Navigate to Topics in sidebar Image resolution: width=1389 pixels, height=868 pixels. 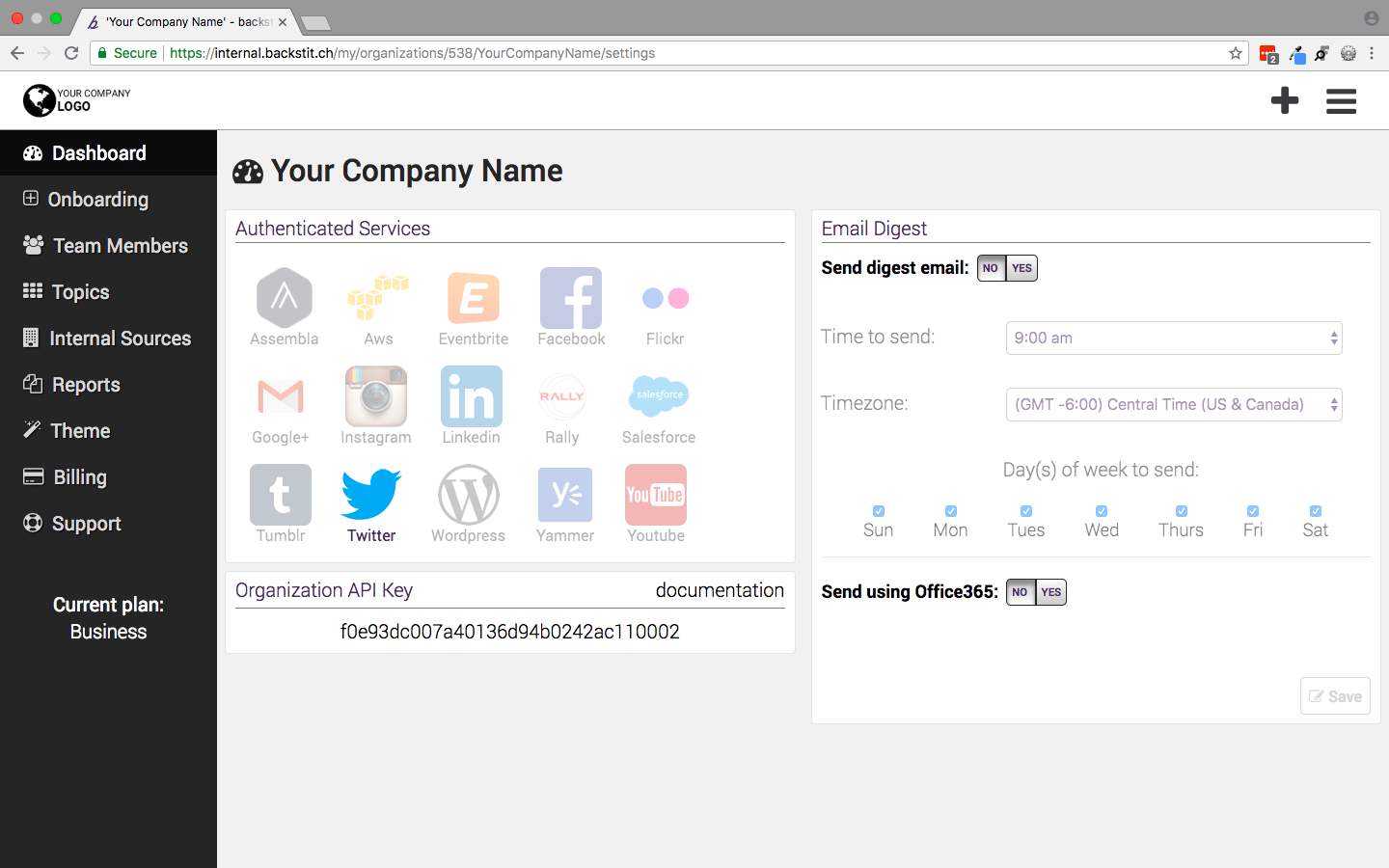[x=108, y=292]
